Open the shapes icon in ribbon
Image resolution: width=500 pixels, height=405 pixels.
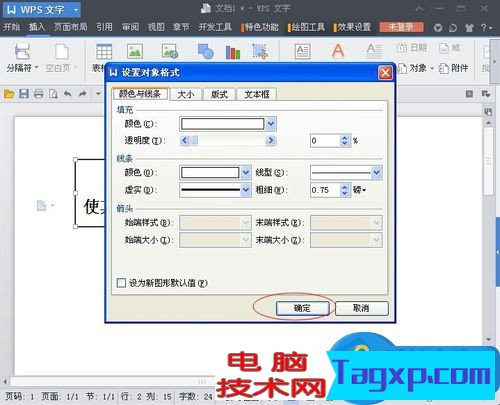[205, 52]
